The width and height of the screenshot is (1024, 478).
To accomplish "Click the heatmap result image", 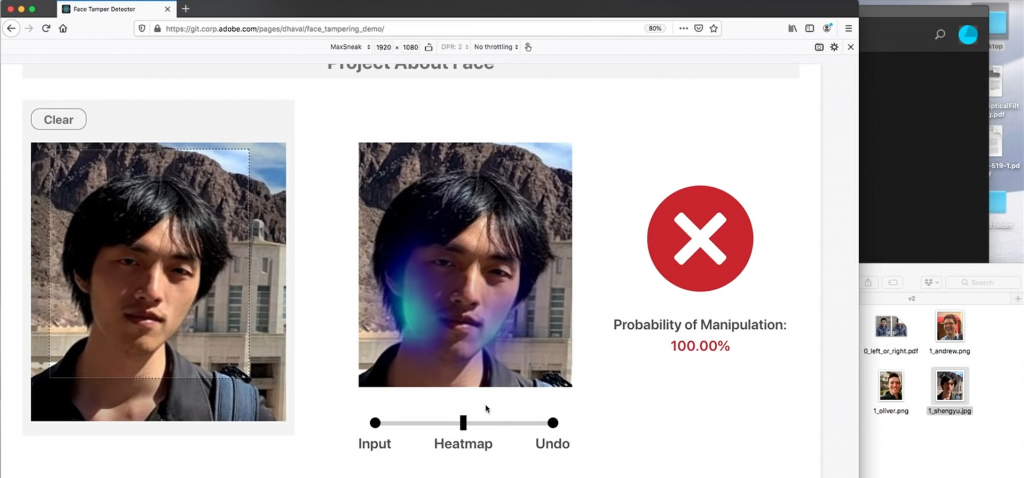I will [x=465, y=264].
